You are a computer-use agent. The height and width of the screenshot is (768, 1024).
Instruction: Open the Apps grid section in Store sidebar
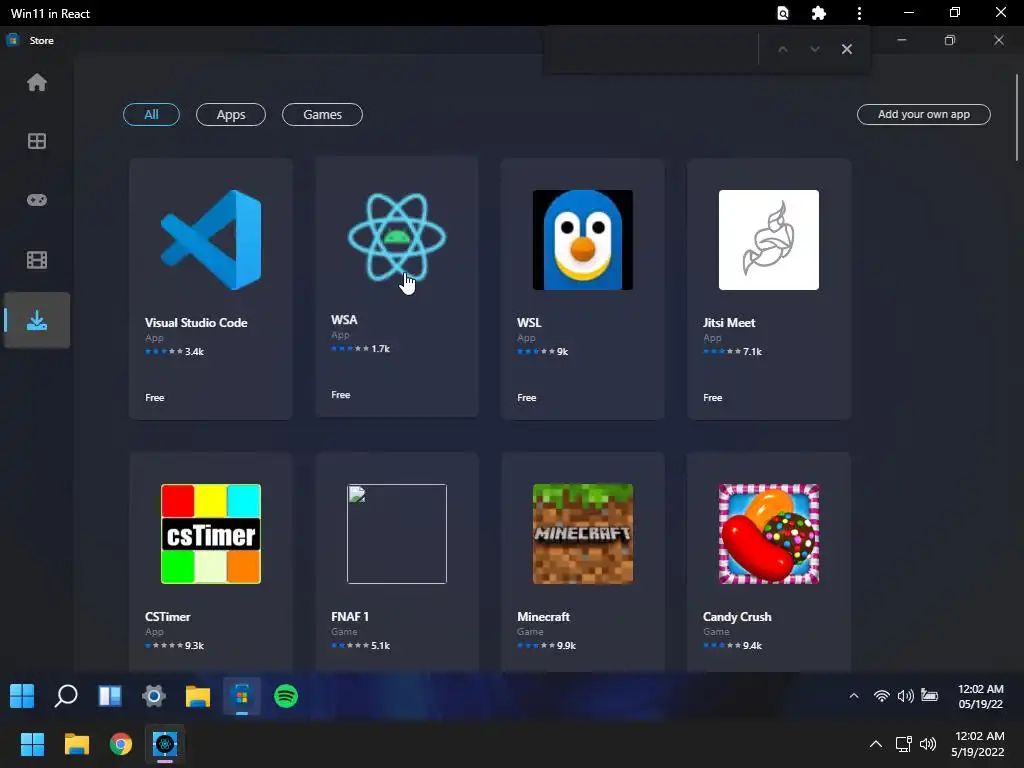[x=37, y=141]
